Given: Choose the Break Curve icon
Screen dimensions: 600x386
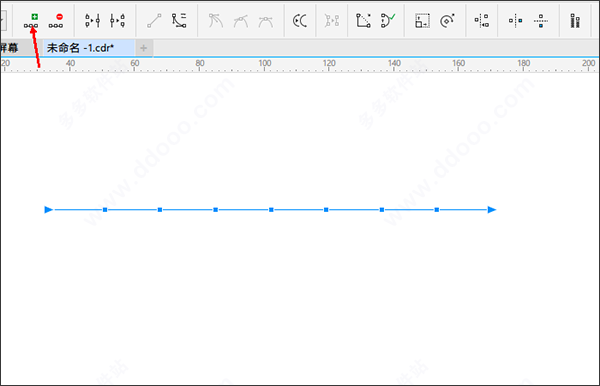Looking at the screenshot, I should click(x=117, y=21).
